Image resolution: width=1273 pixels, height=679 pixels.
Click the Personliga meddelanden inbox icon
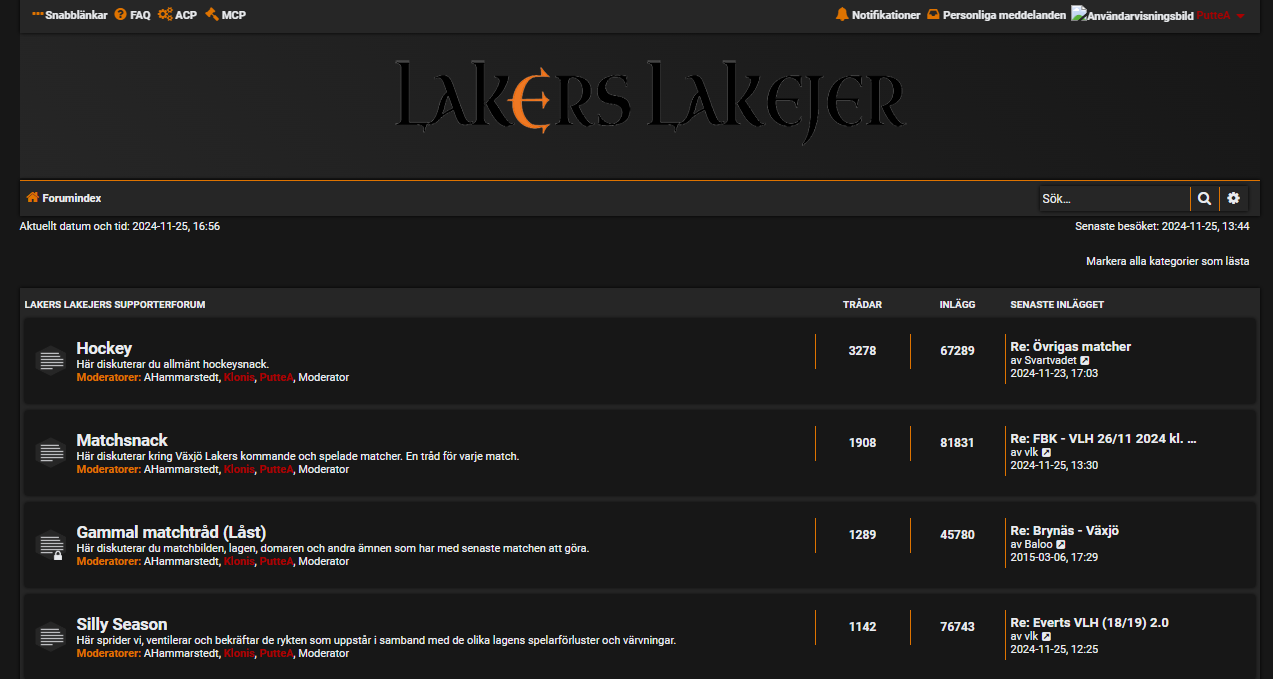coord(933,15)
